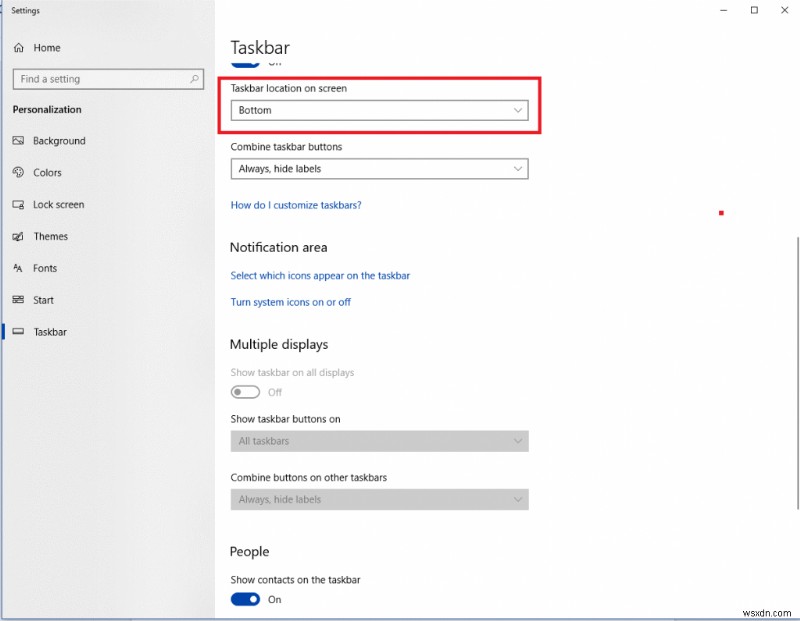The image size is (800, 621).
Task: Open Background settings via its image icon
Action: (x=18, y=141)
